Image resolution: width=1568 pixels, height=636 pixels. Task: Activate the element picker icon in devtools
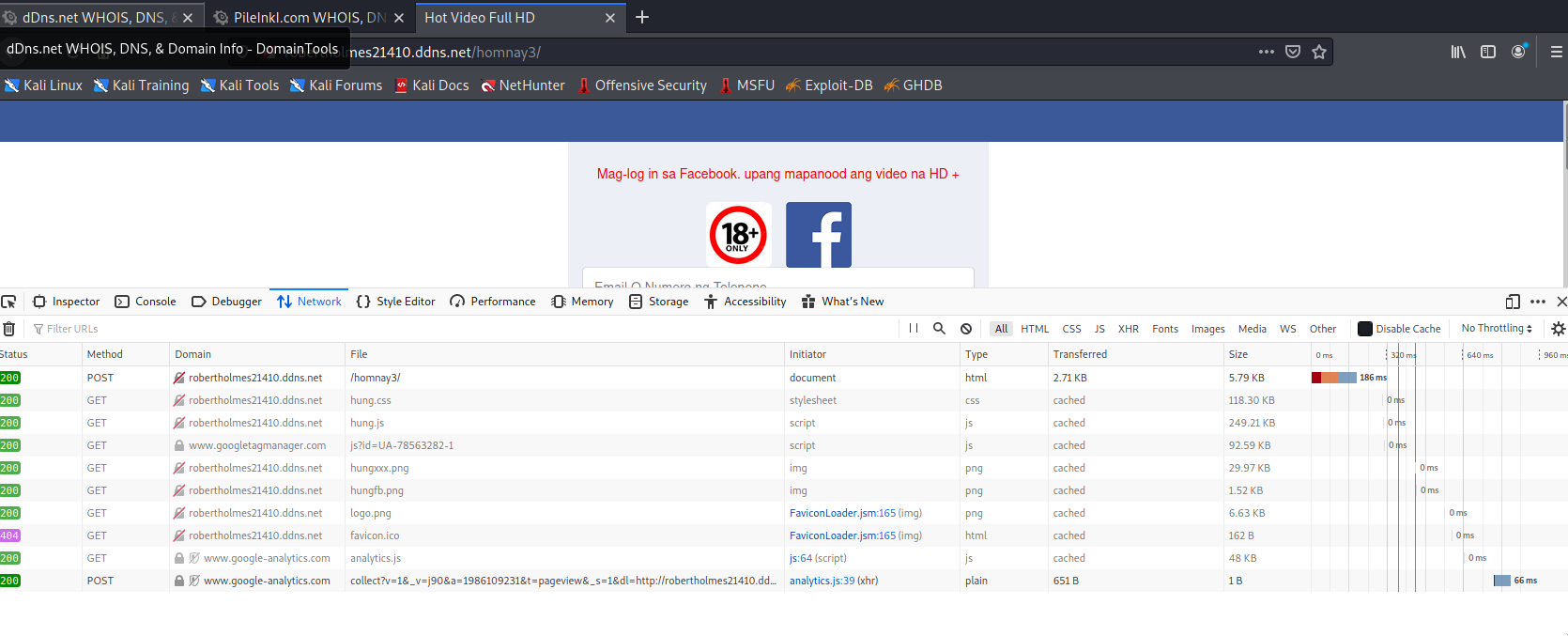tap(9, 302)
